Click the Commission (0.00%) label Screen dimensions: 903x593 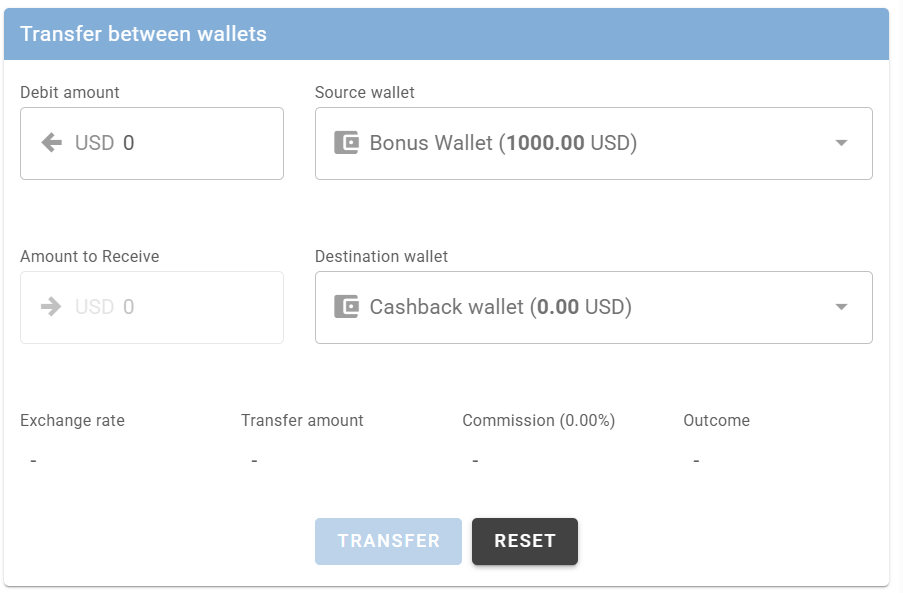pyautogui.click(x=538, y=420)
